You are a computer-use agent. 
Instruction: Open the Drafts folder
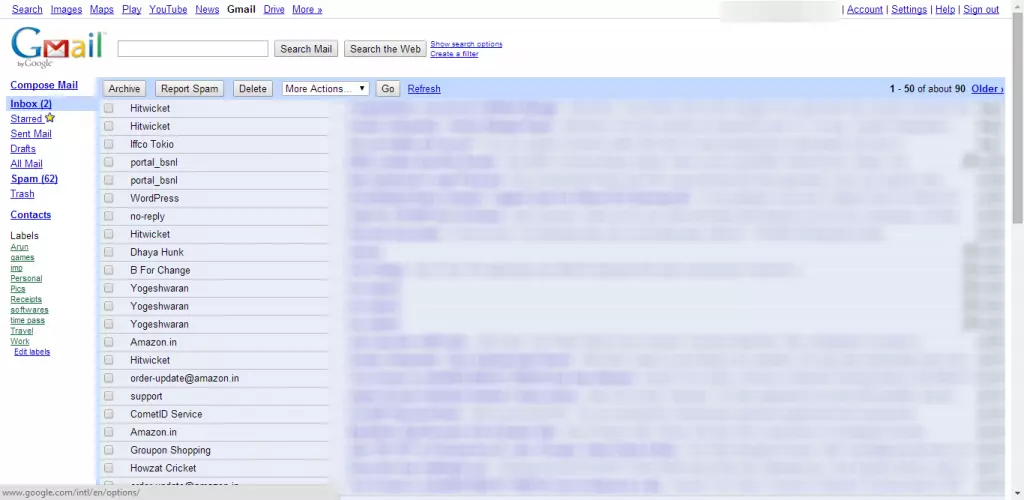point(23,149)
